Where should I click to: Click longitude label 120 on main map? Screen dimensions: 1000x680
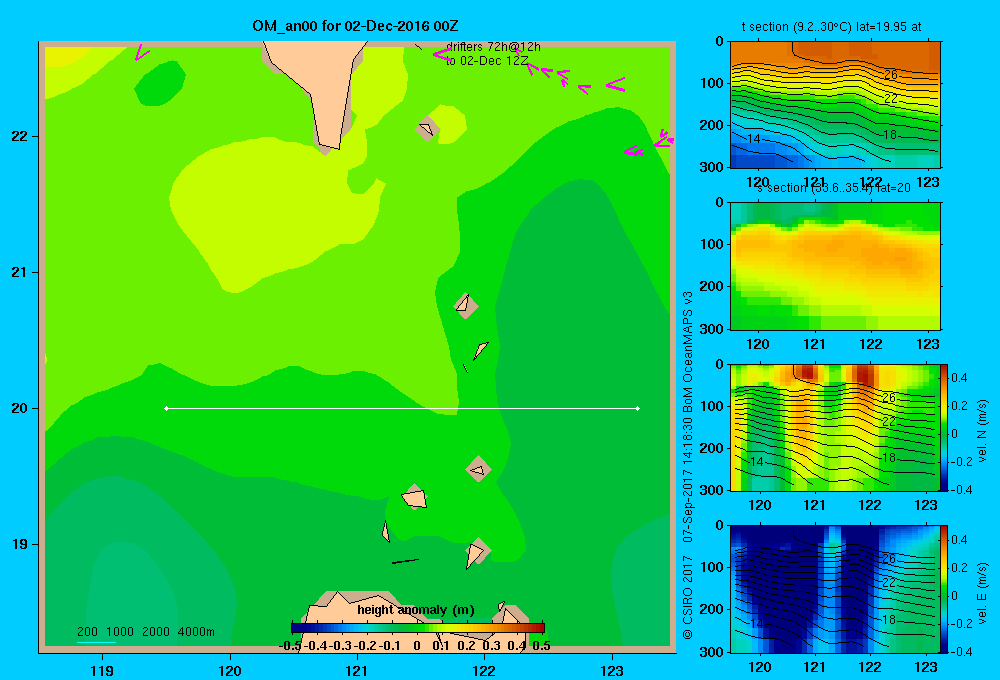230,670
